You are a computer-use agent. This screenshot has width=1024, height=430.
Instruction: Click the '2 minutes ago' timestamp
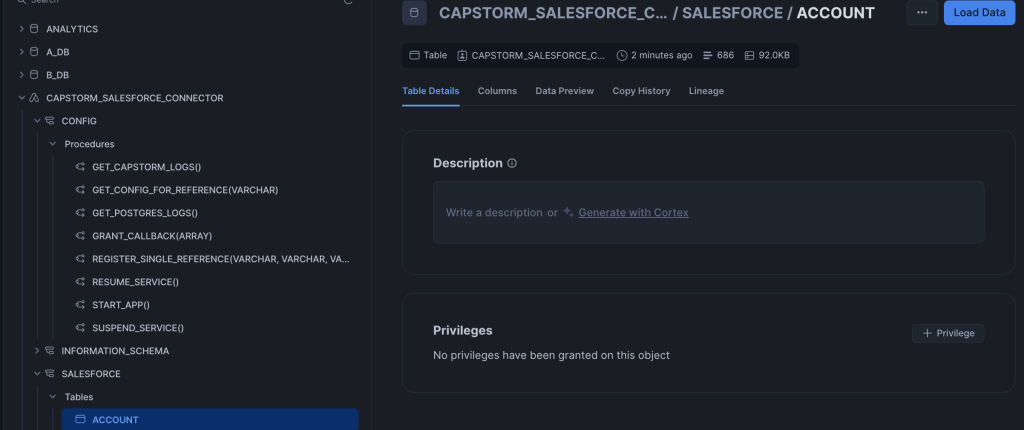(662, 56)
